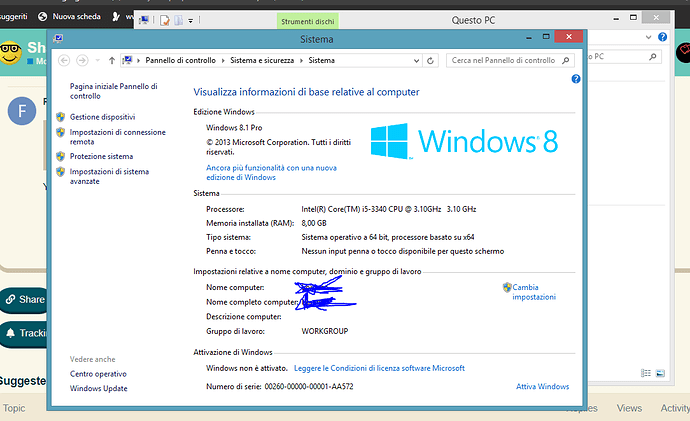
Task: Click Cambia impostazioni link
Action: pyautogui.click(x=534, y=292)
